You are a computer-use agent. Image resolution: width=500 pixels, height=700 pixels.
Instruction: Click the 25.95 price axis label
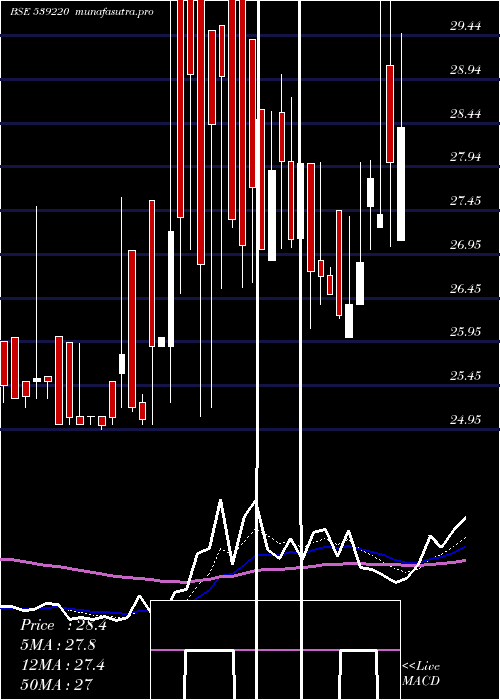465,332
